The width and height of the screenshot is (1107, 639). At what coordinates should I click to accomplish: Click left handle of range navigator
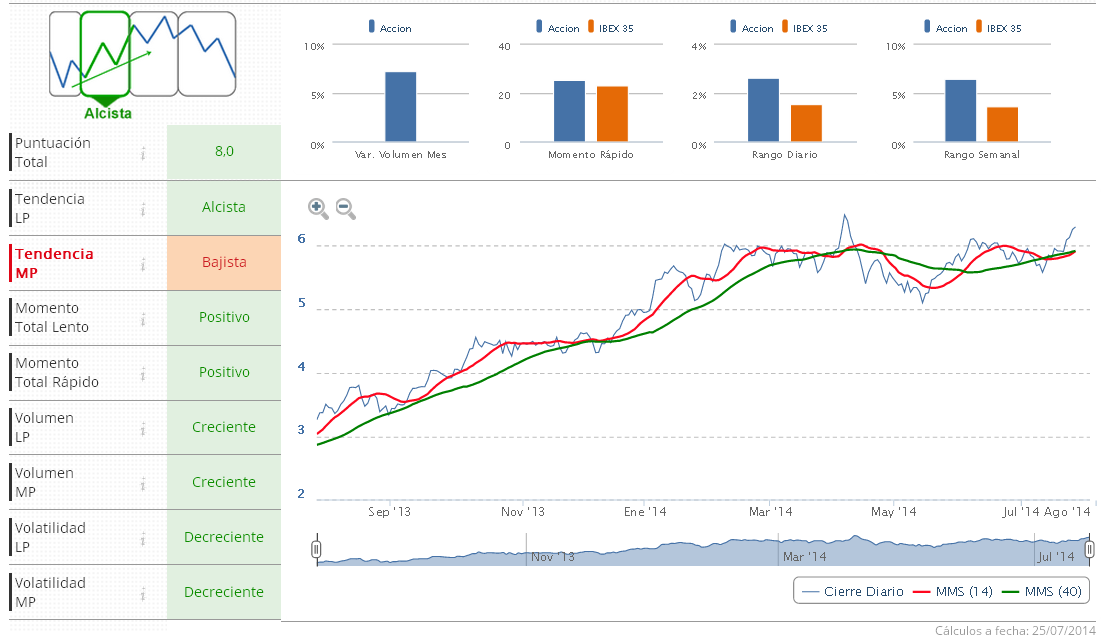[316, 549]
